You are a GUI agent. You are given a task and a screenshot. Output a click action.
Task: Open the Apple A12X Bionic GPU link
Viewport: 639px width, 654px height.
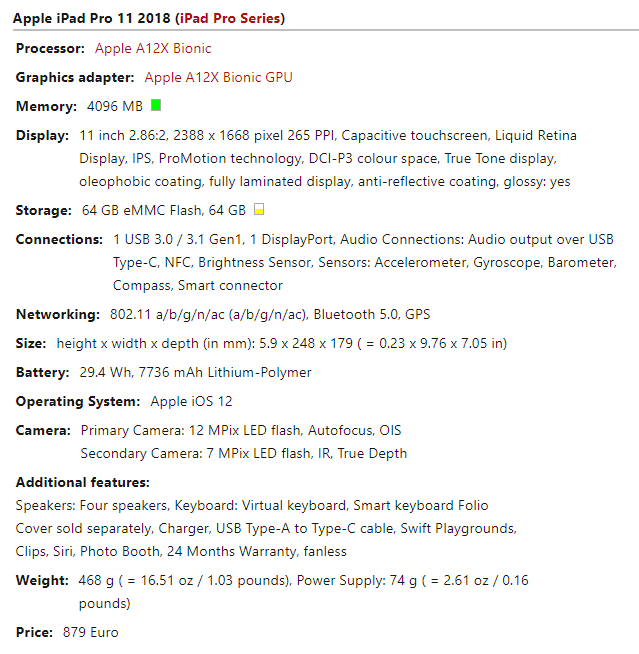click(218, 77)
